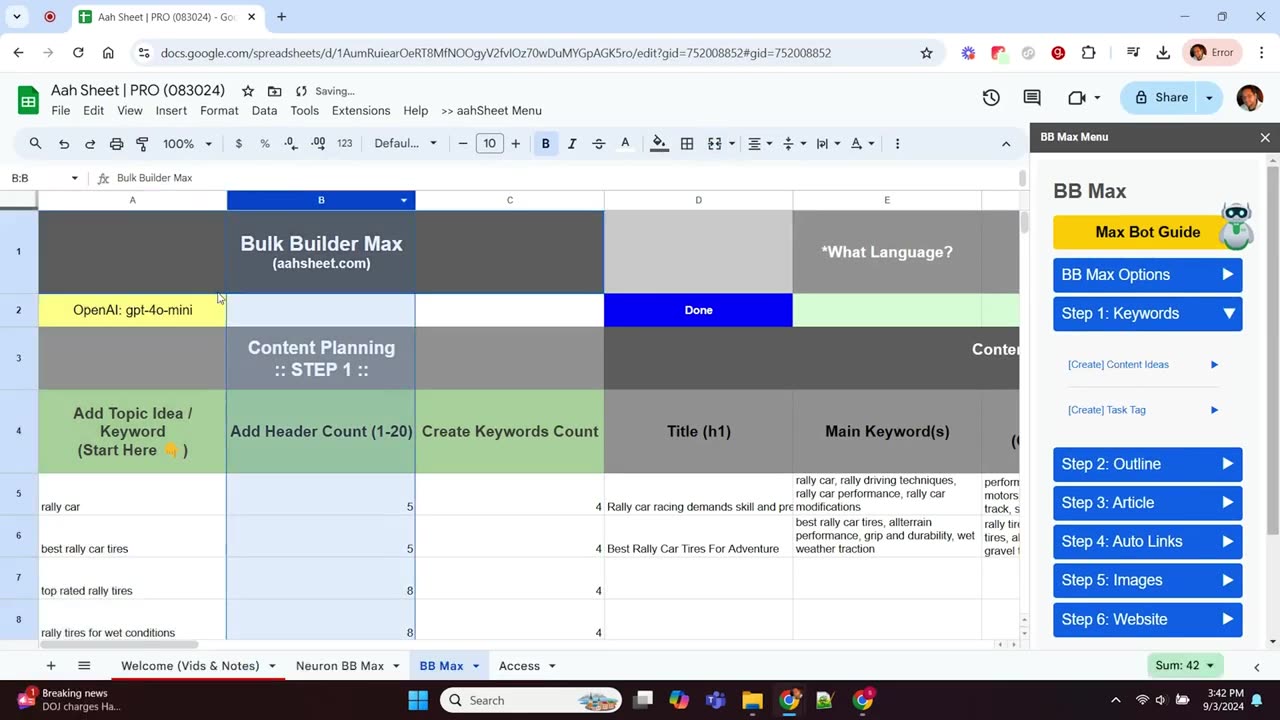Click the Meet camera icon
The width and height of the screenshot is (1280, 720).
pos(1077,97)
